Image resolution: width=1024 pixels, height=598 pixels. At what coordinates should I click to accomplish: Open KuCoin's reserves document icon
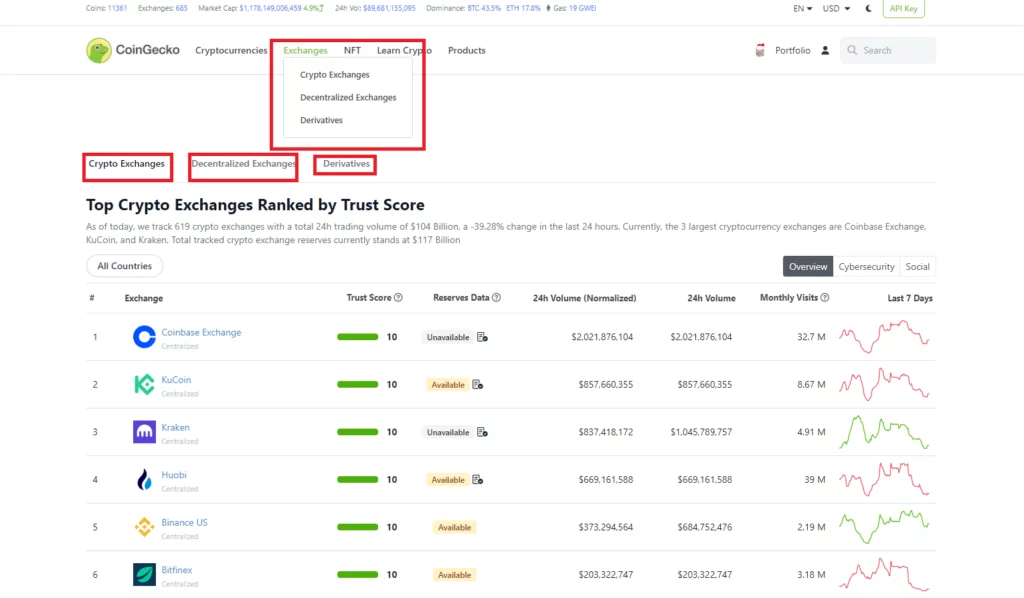(x=477, y=385)
